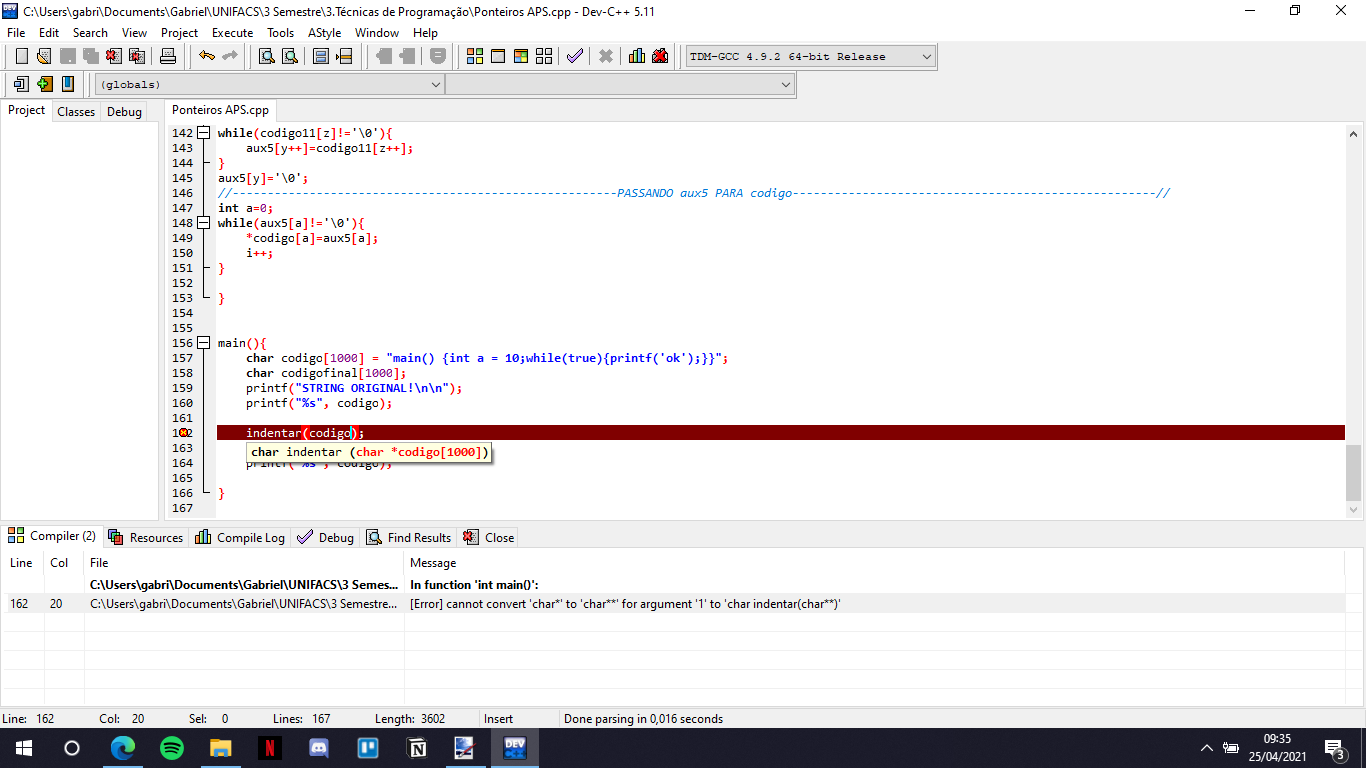Viewport: 1366px width, 768px height.
Task: Click the New source file toolbar icon
Action: [x=21, y=56]
